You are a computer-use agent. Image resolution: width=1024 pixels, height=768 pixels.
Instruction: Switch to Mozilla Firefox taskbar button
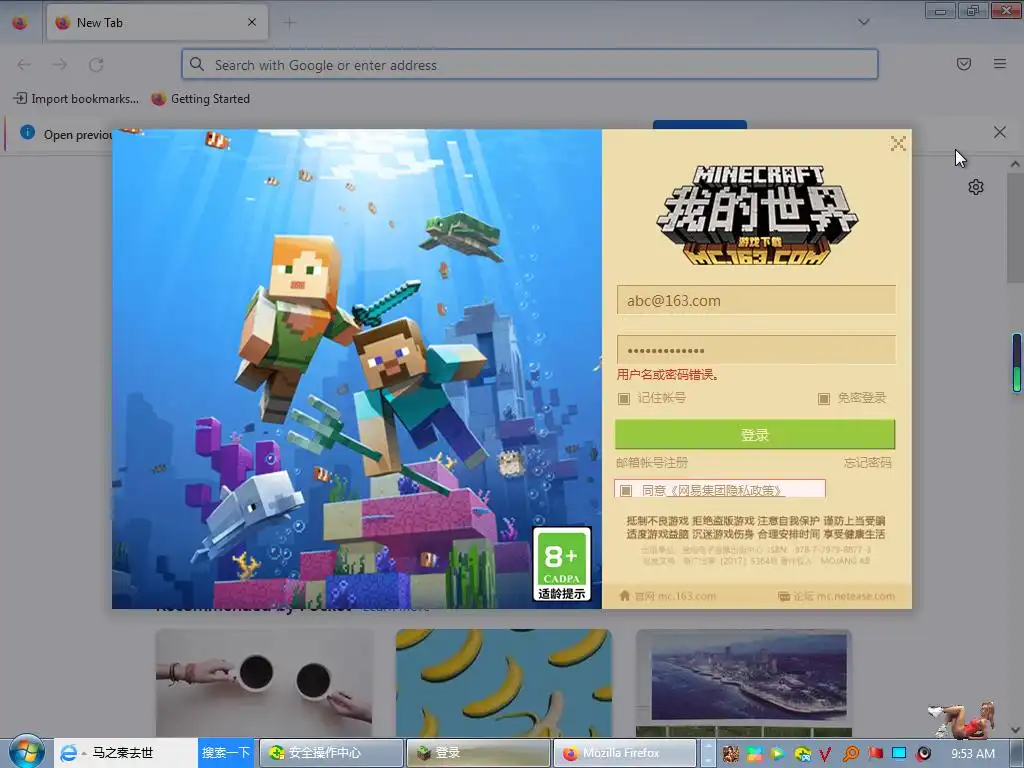[x=625, y=753]
